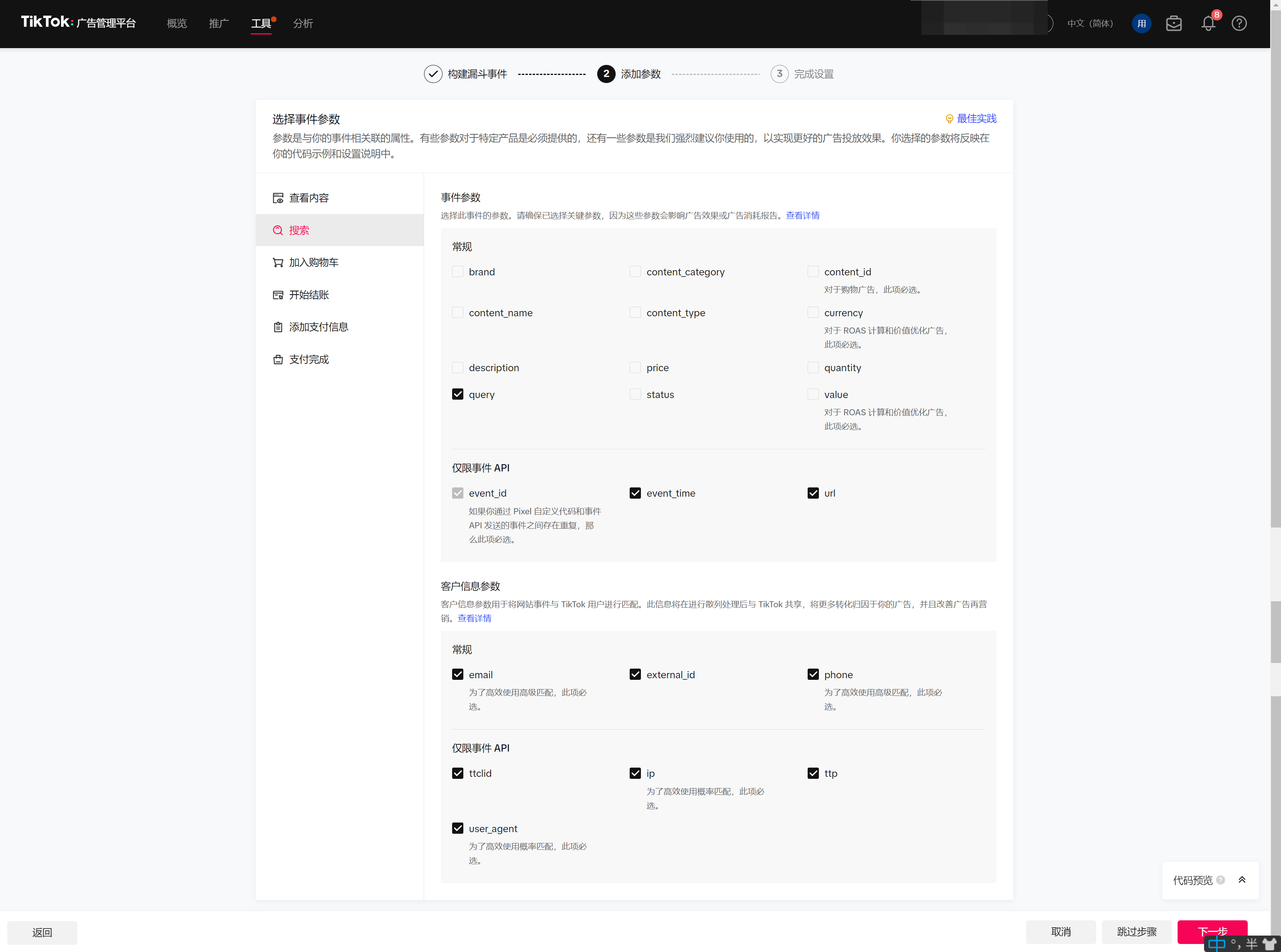Image resolution: width=1281 pixels, height=952 pixels.
Task: Open the 中文 (简体) language dropdown
Action: (x=1090, y=24)
